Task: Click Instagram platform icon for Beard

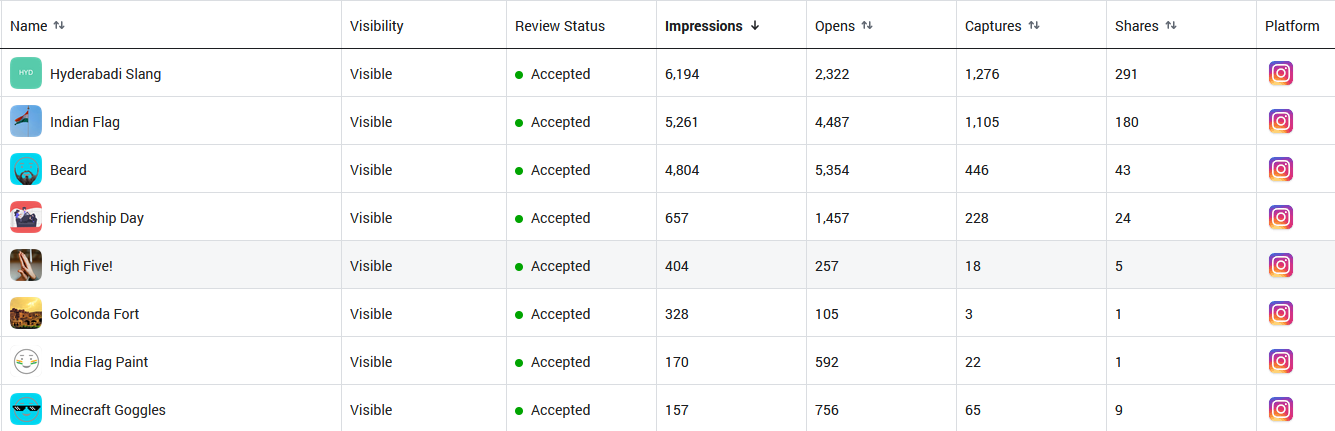Action: pos(1281,169)
